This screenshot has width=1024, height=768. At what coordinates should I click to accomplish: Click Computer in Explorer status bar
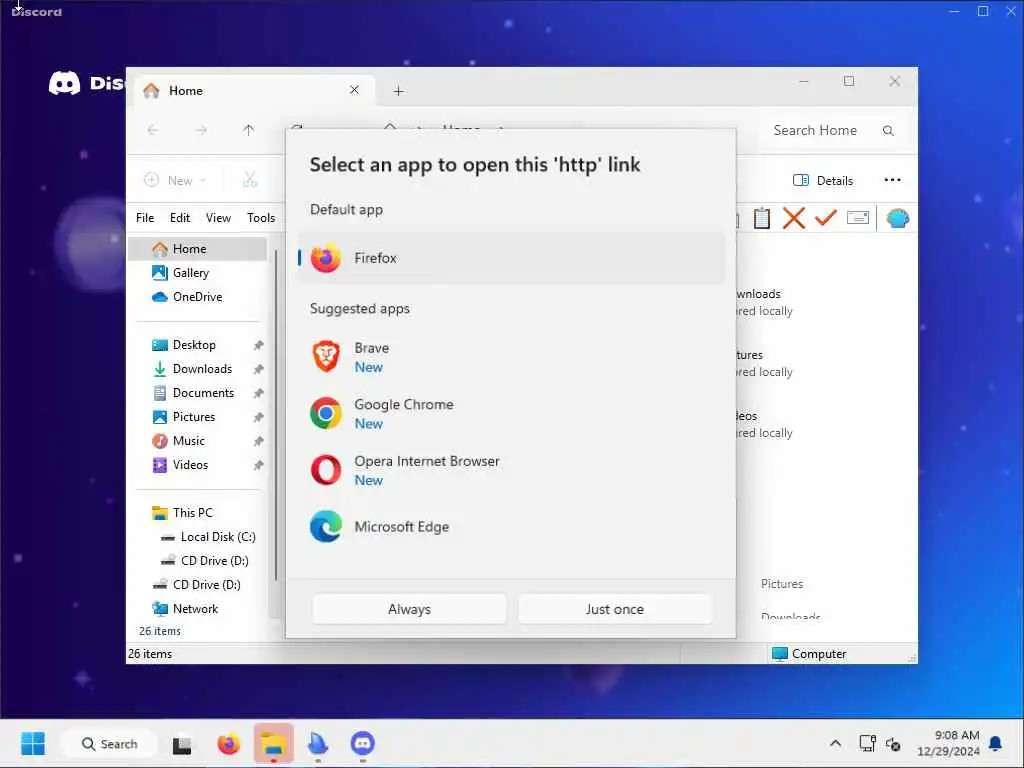click(x=809, y=654)
